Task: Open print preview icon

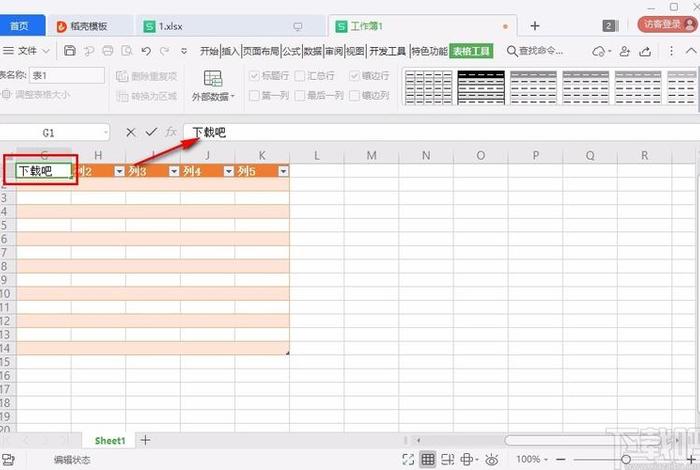Action: [127, 51]
